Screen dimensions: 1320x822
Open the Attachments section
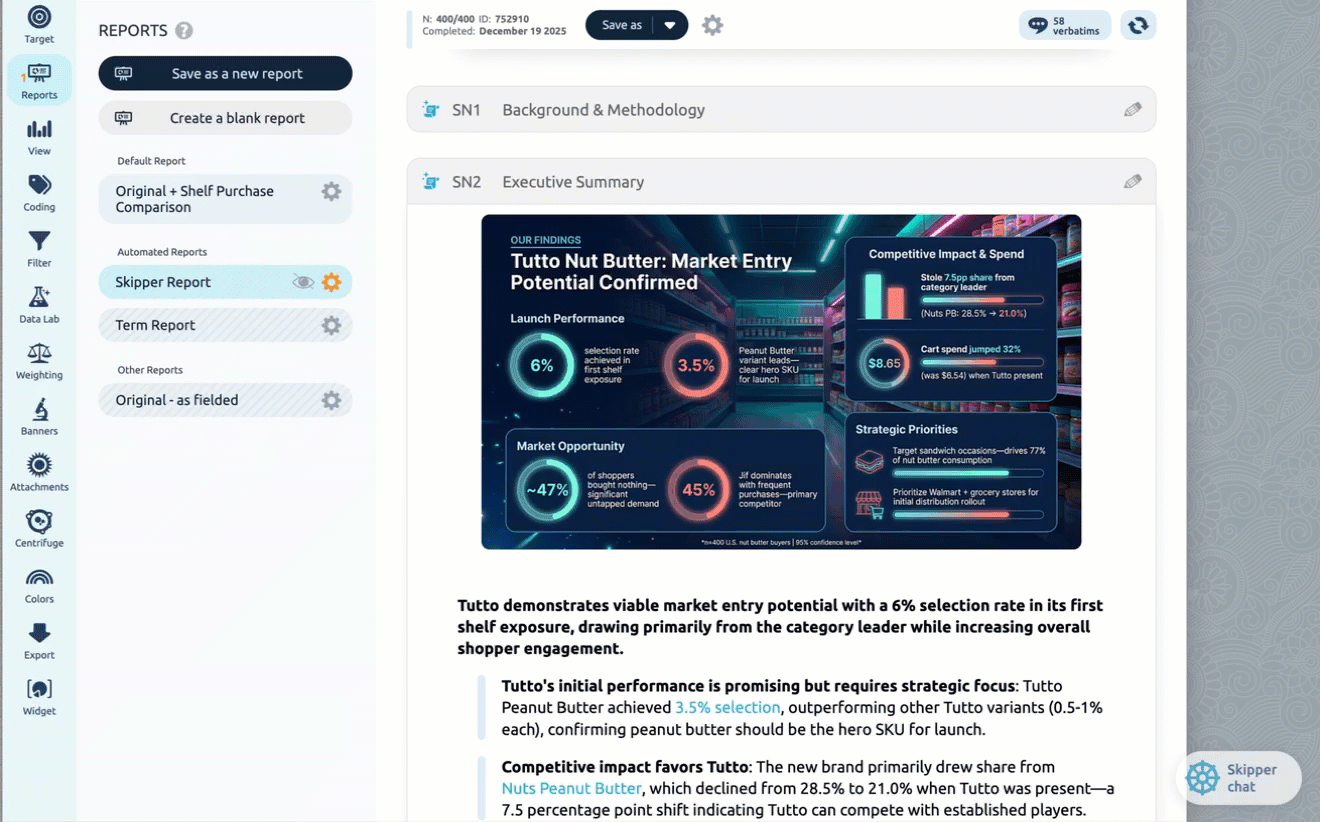[39, 472]
